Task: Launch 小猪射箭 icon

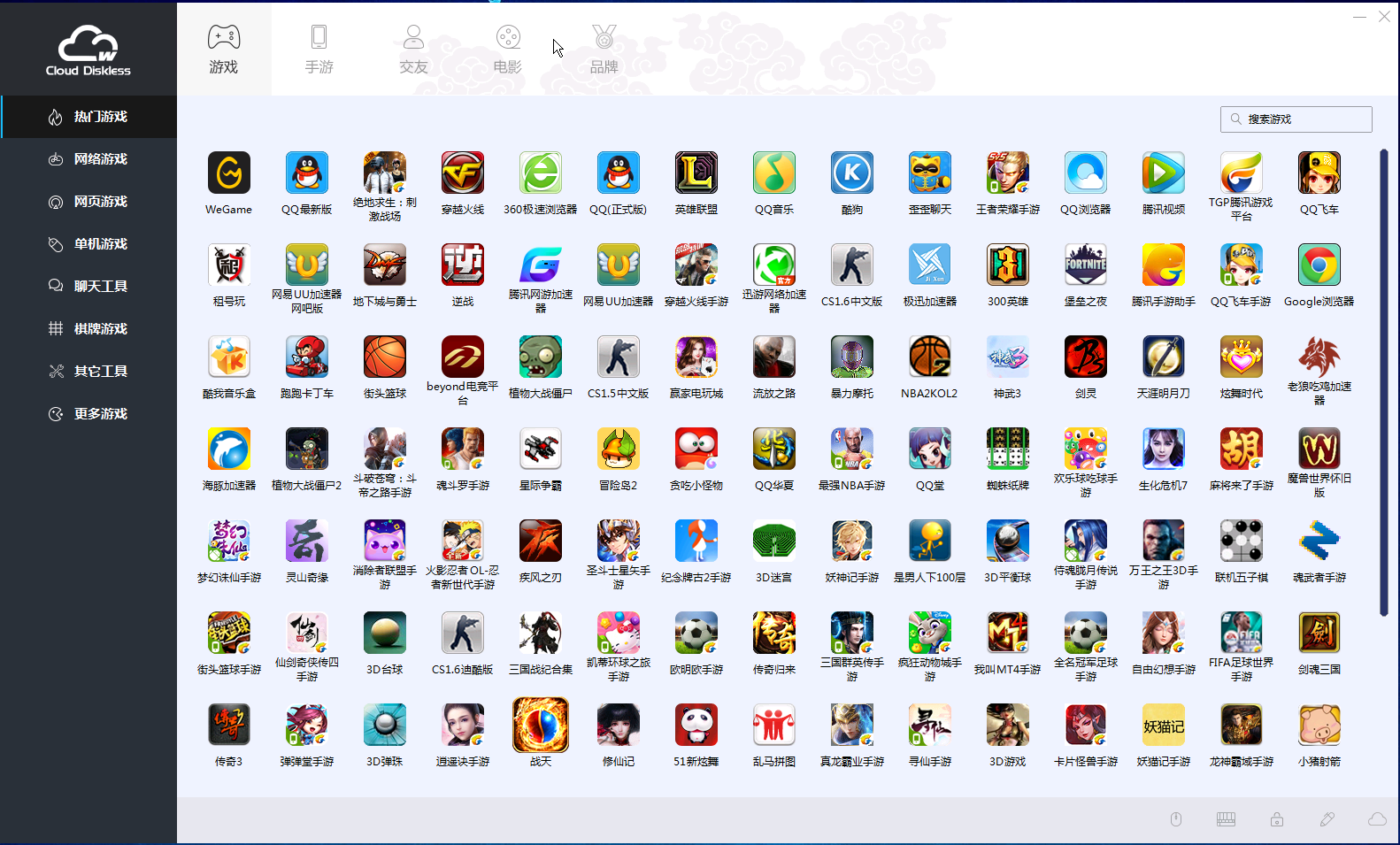Action: 1319,725
